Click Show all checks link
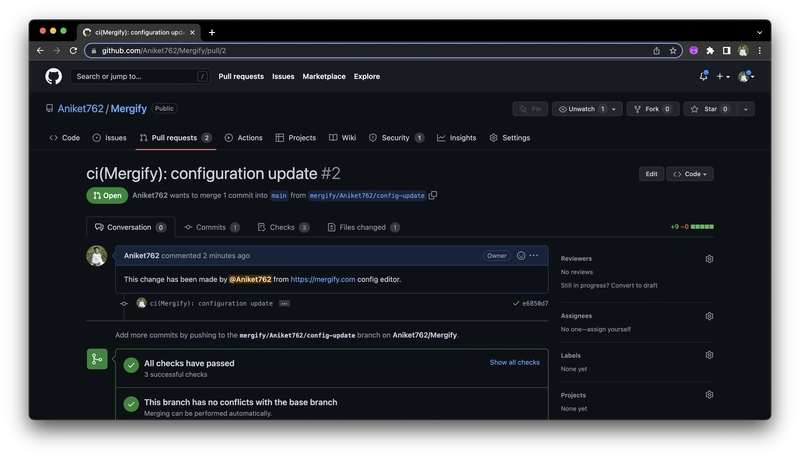The height and width of the screenshot is (458, 800). coord(515,362)
